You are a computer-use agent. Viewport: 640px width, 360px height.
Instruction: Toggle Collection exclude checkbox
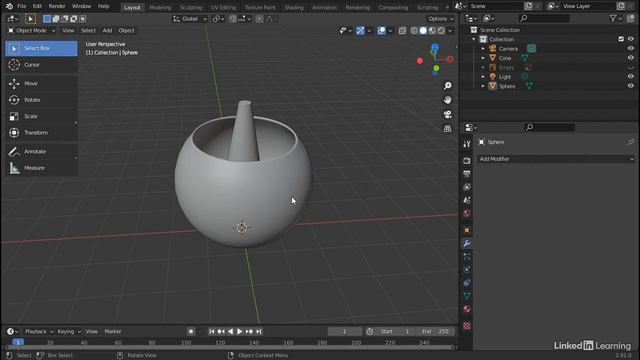pyautogui.click(x=621, y=39)
